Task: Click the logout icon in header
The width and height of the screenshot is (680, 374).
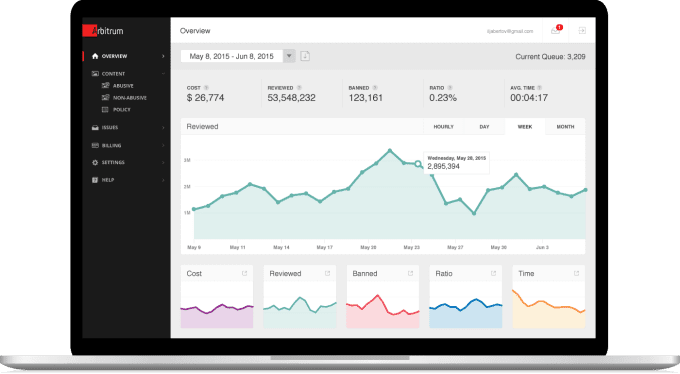Action: tap(582, 30)
